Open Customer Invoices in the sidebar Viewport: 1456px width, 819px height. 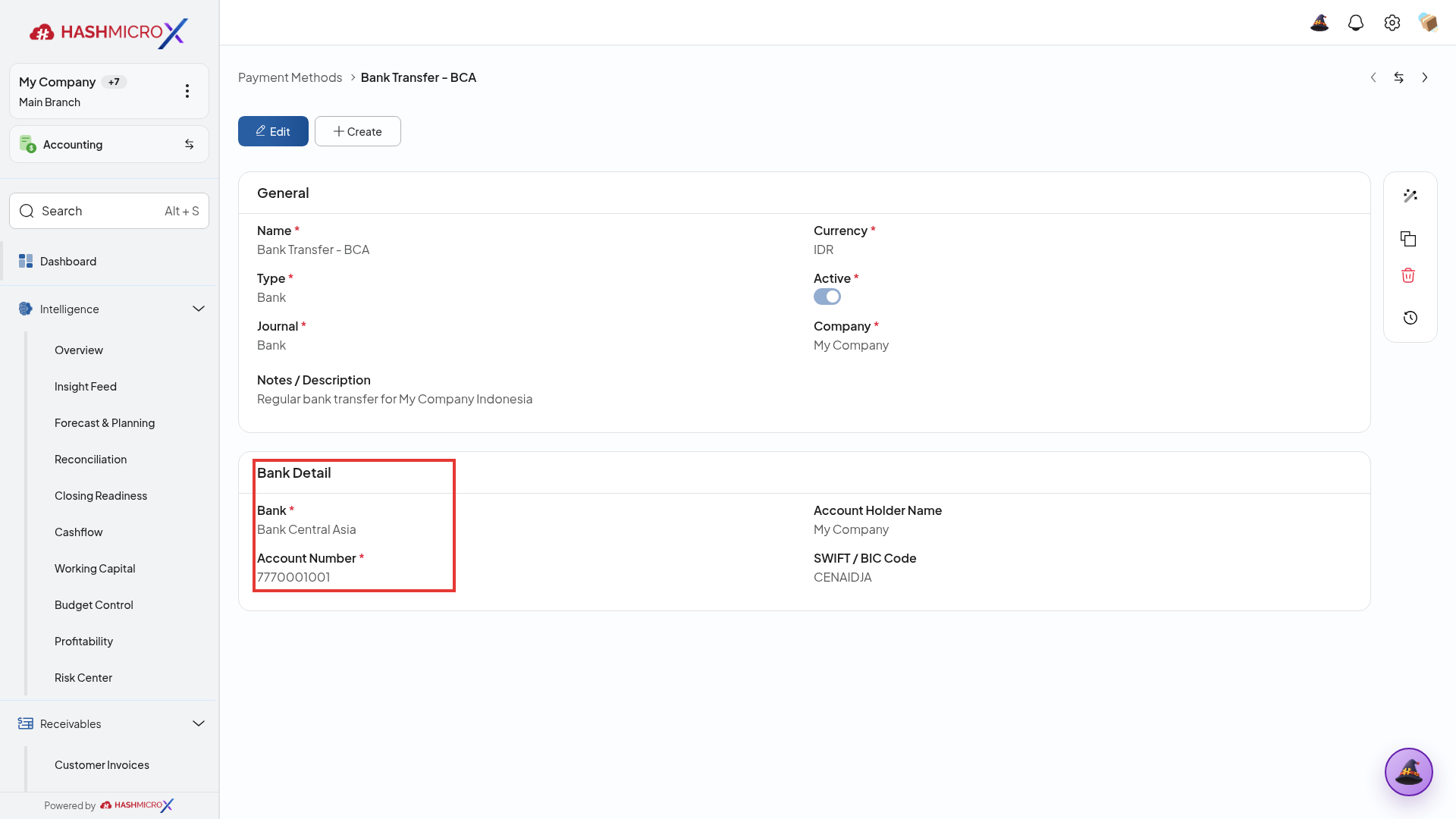pyautogui.click(x=102, y=764)
